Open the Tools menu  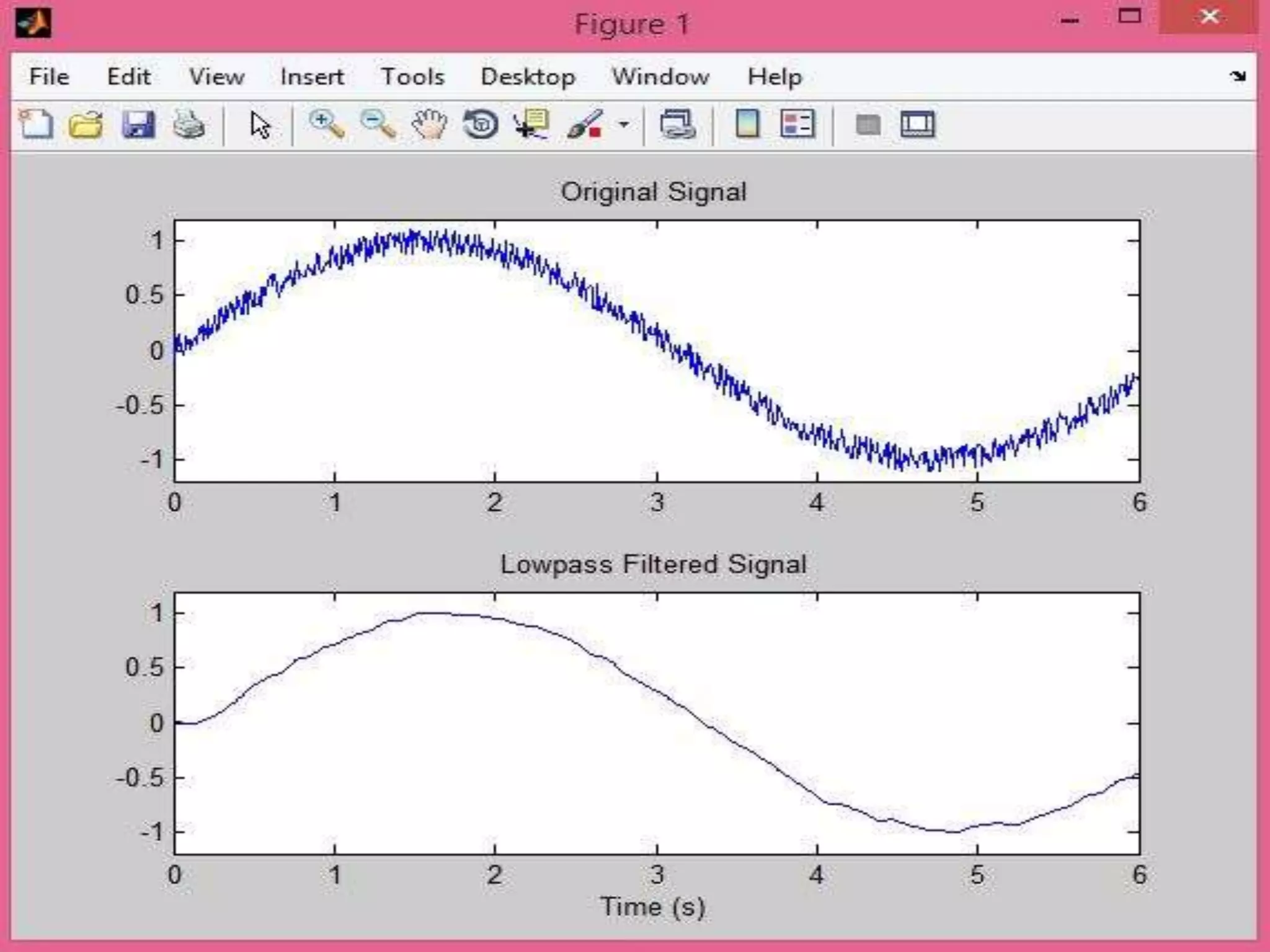(x=412, y=77)
